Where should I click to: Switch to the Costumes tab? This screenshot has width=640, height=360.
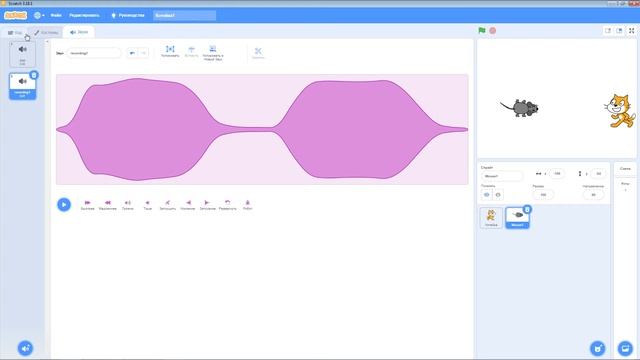click(46, 33)
